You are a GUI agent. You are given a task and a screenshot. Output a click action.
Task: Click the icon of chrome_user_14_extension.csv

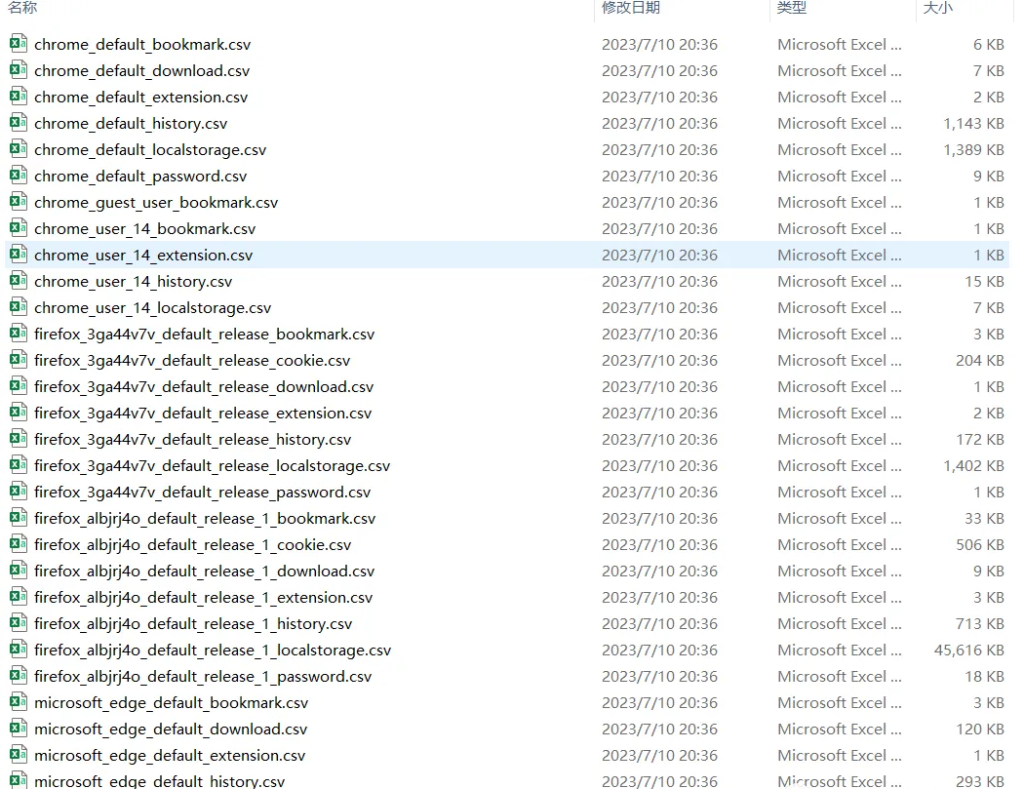tap(18, 255)
